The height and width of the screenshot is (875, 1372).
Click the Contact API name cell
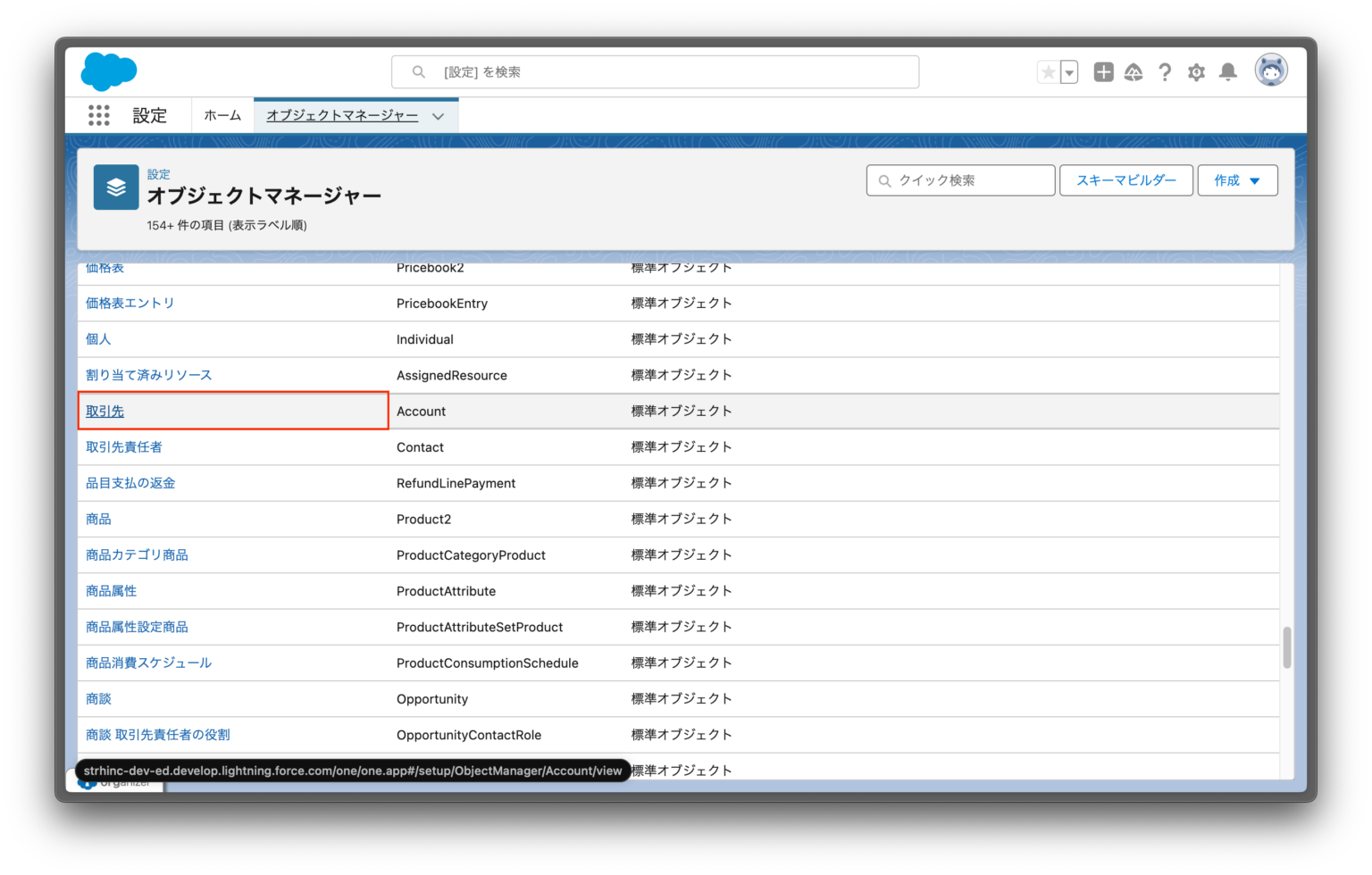point(420,447)
